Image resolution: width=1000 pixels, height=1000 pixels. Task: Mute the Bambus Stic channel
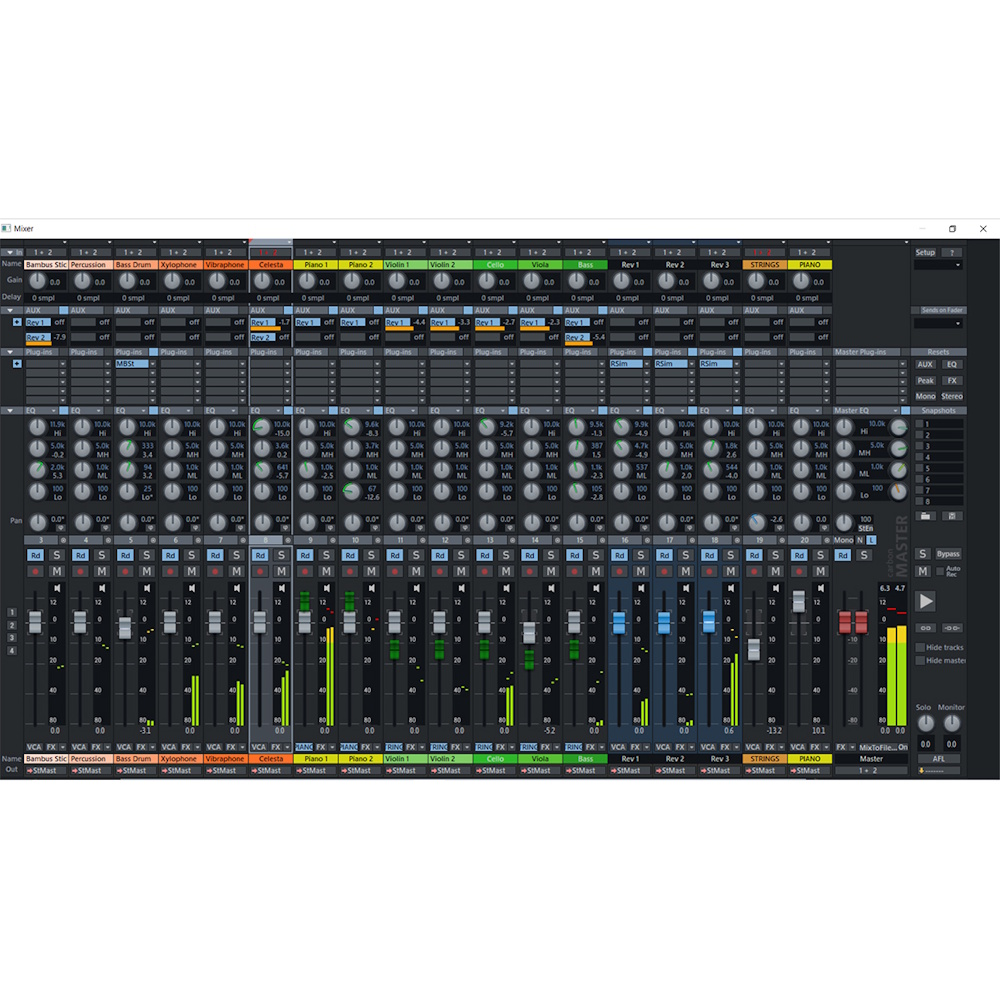point(57,572)
